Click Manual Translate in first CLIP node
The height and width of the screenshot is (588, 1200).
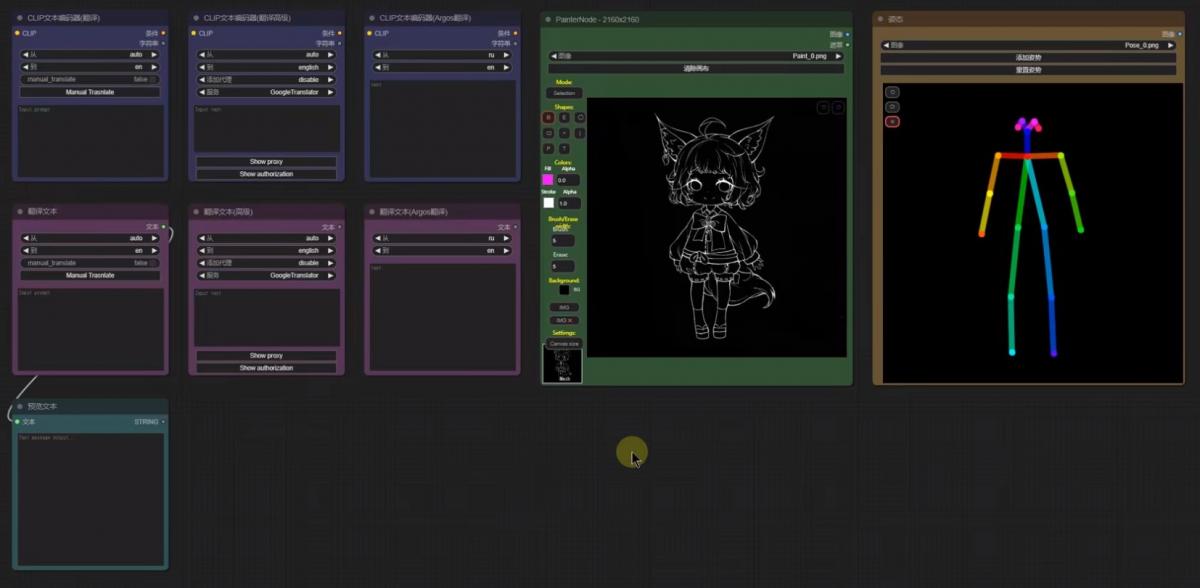[x=90, y=92]
